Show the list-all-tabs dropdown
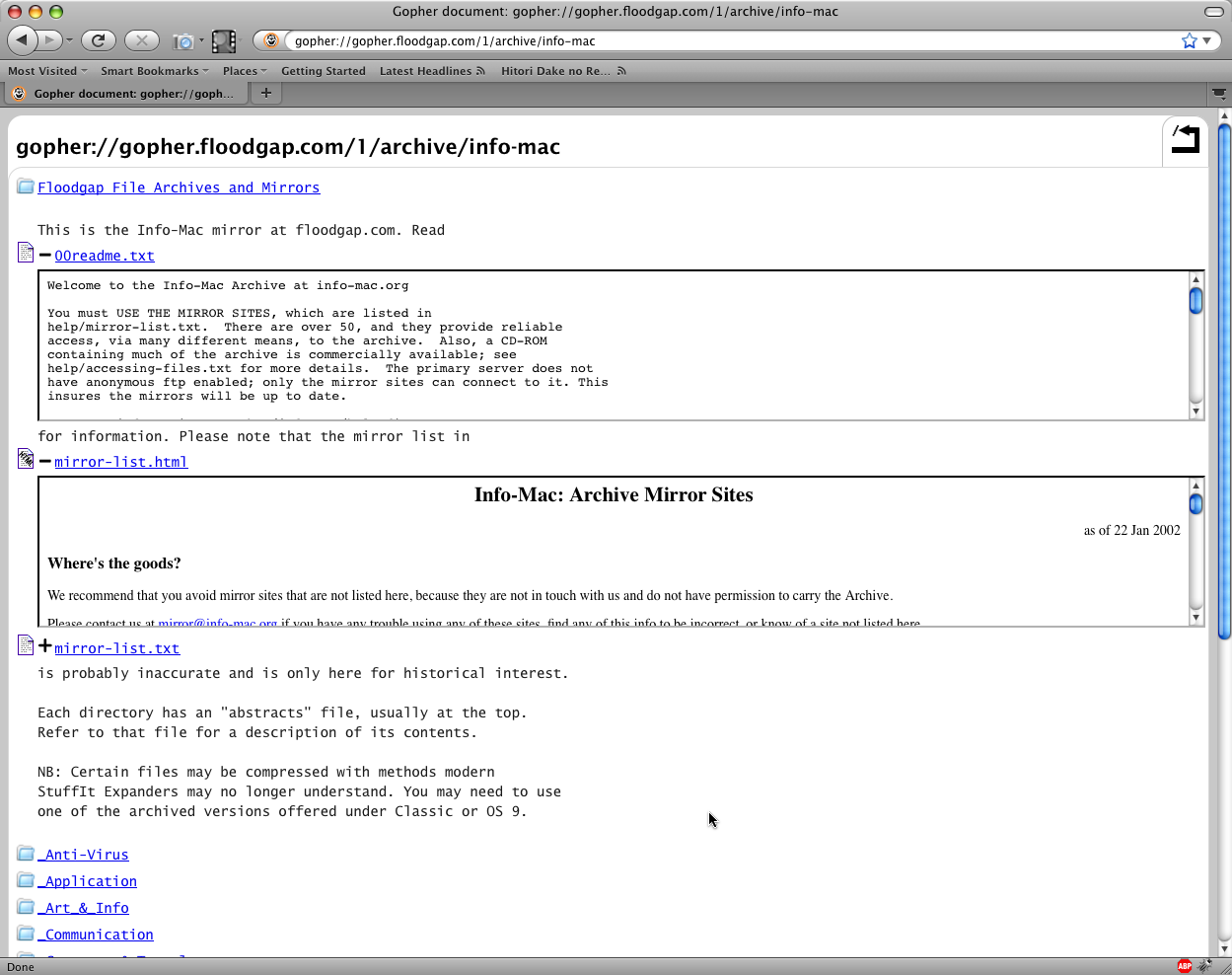 1219,94
